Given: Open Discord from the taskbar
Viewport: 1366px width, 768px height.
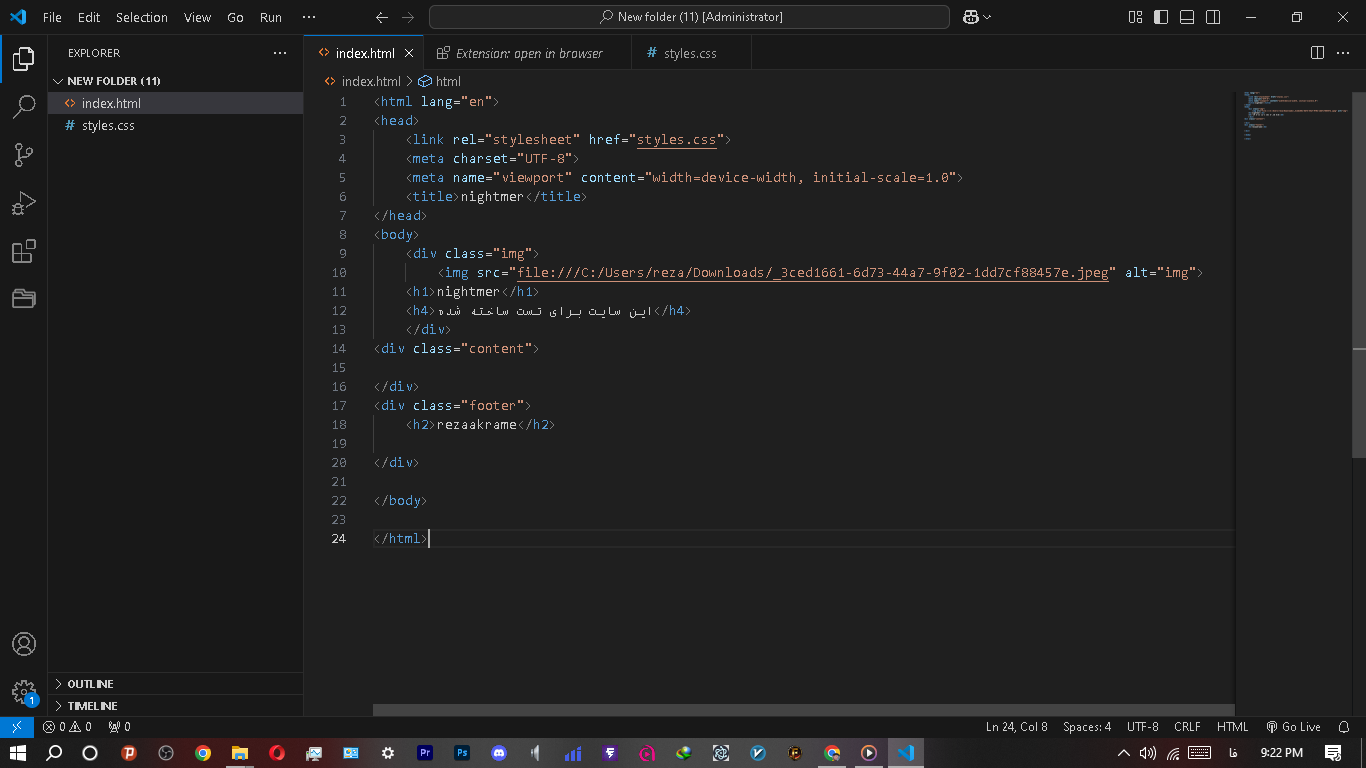Looking at the screenshot, I should (500, 753).
